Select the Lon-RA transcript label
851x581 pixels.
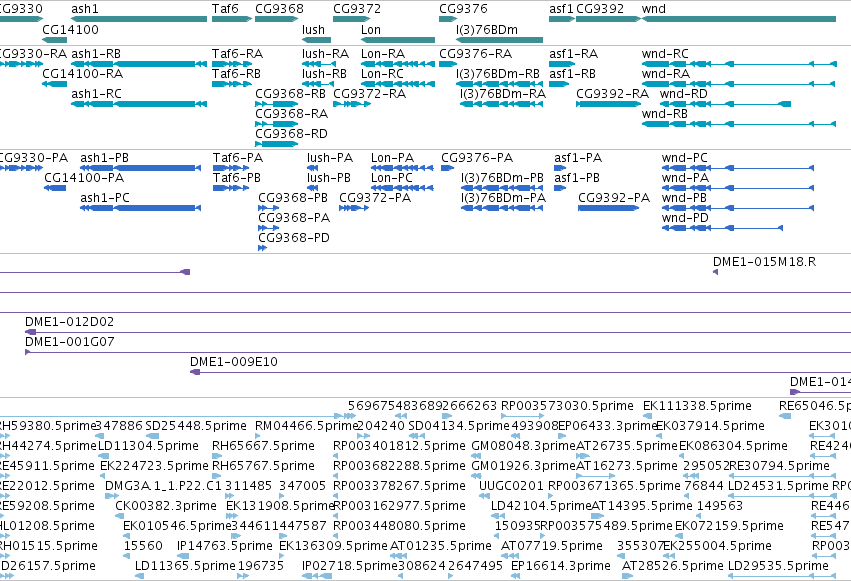coord(383,54)
